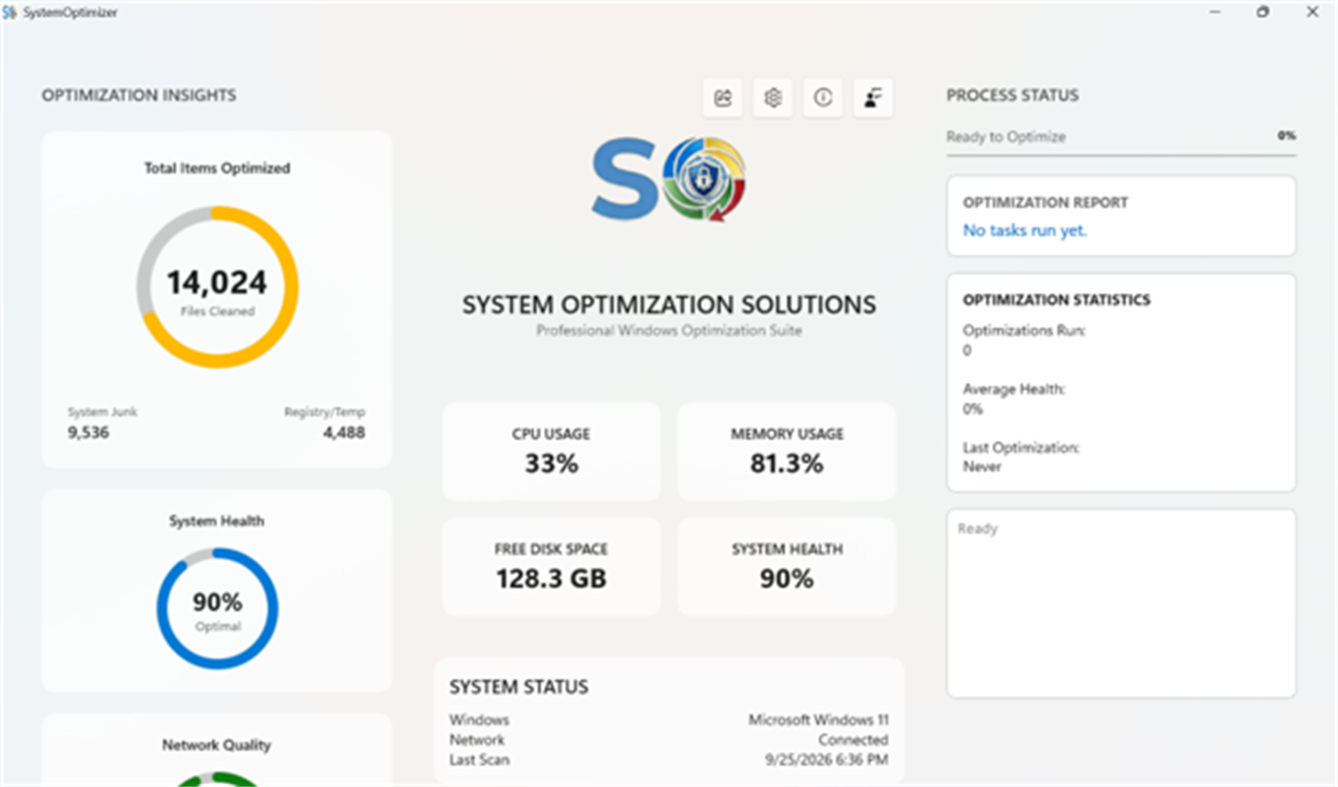Click the SystemOptimizer title bar icon
The image size is (1338, 787).
(10, 13)
